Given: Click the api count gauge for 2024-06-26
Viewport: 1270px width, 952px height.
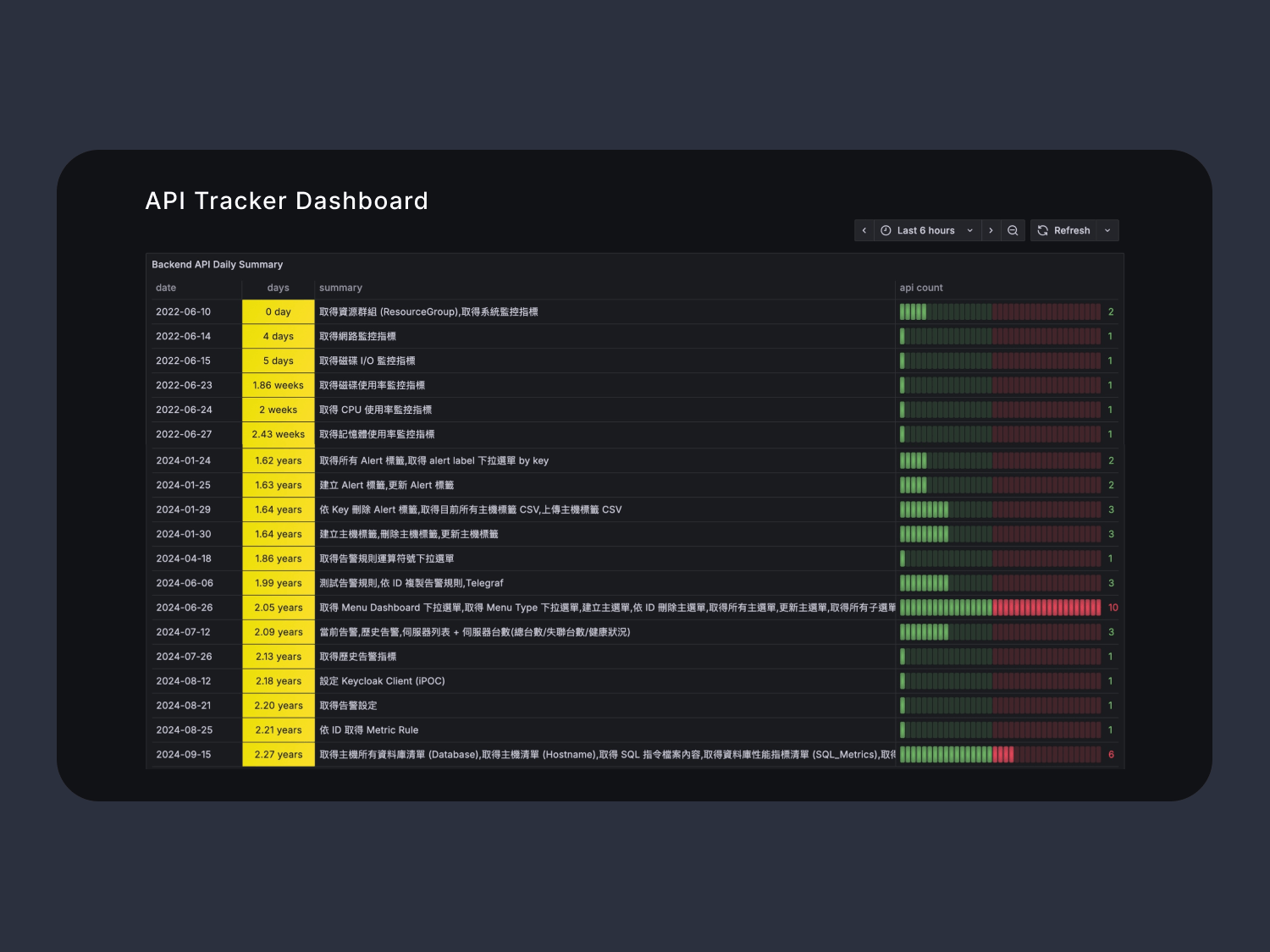Looking at the screenshot, I should (x=1000, y=608).
